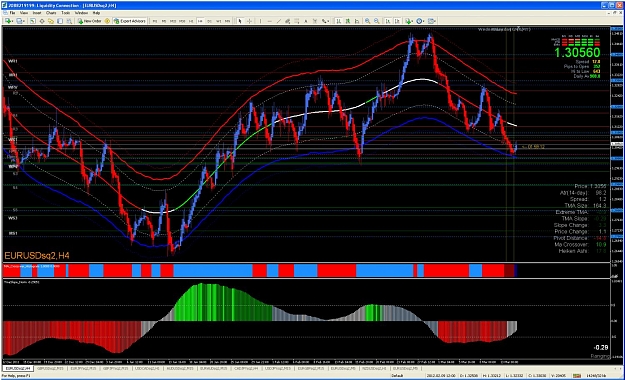625x380 pixels.
Task: Switch to the NZDUSDsq2 chart tab
Action: click(x=375, y=369)
